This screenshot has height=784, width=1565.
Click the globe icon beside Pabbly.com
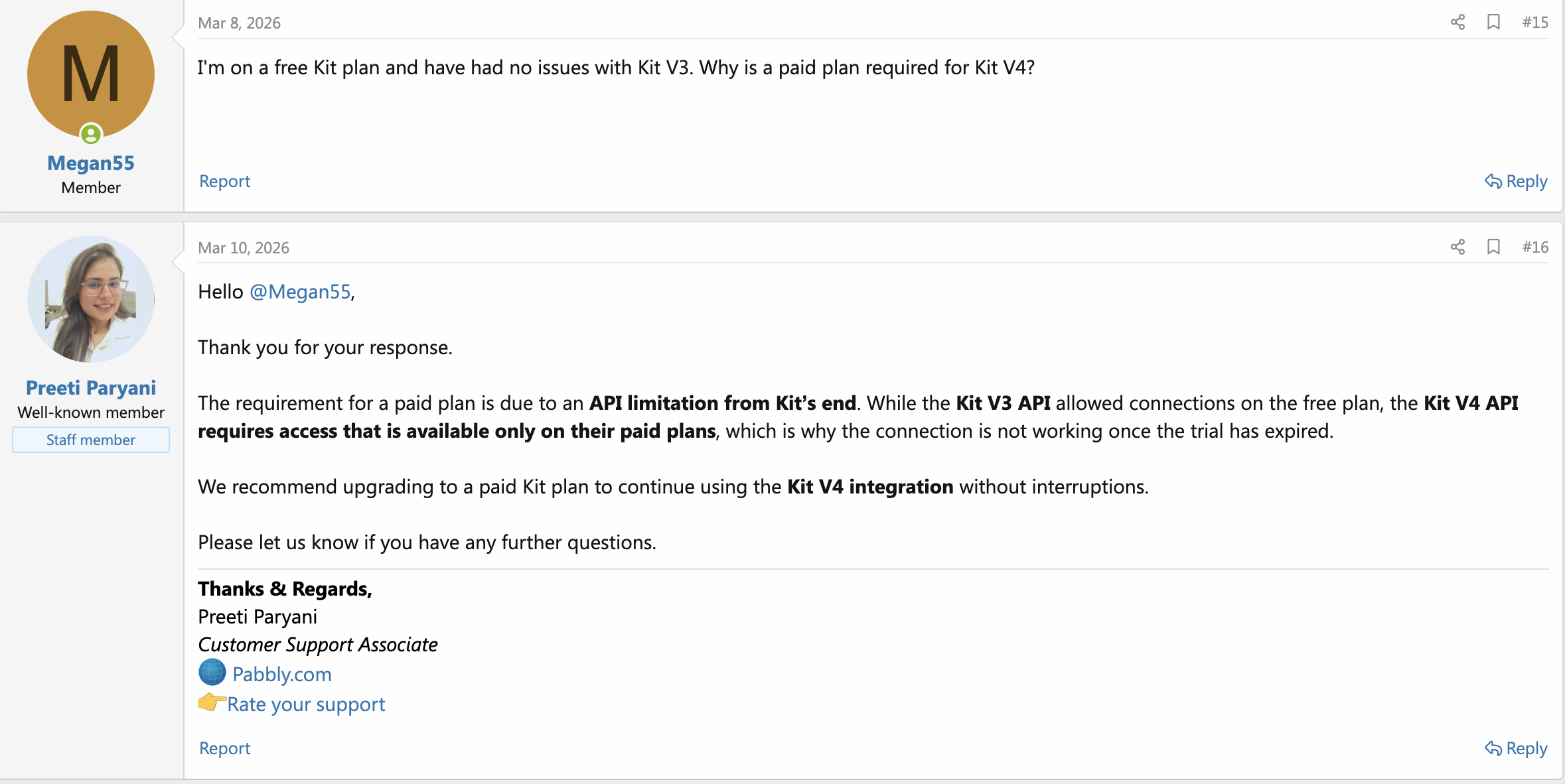coord(211,672)
